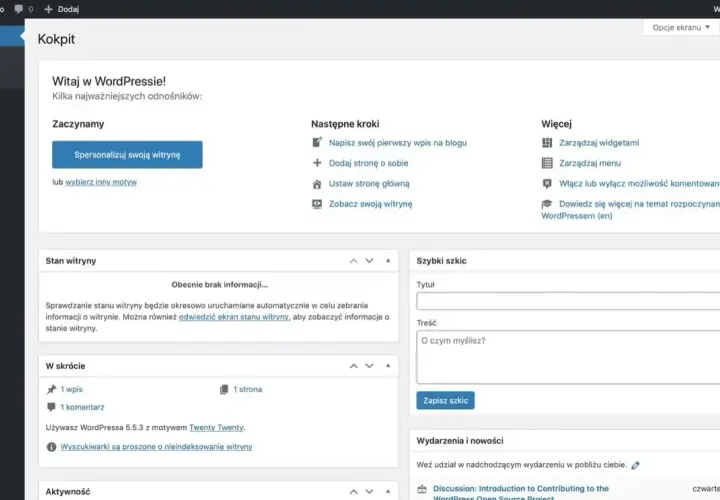The image size is (720, 500).
Task: Open the Twenty Twenty theme link
Action: click(x=216, y=427)
